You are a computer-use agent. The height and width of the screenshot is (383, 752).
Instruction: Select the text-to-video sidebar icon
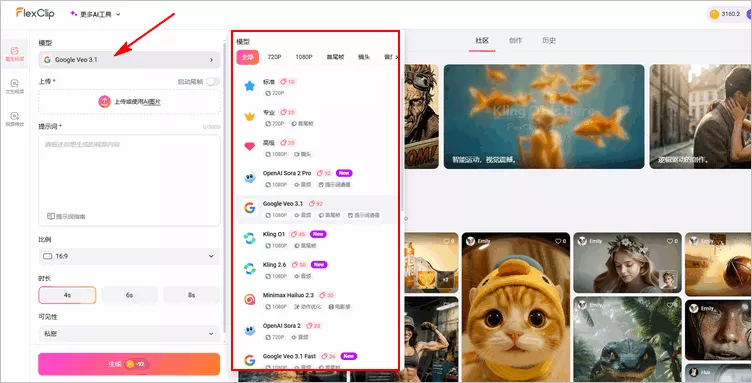pos(14,86)
